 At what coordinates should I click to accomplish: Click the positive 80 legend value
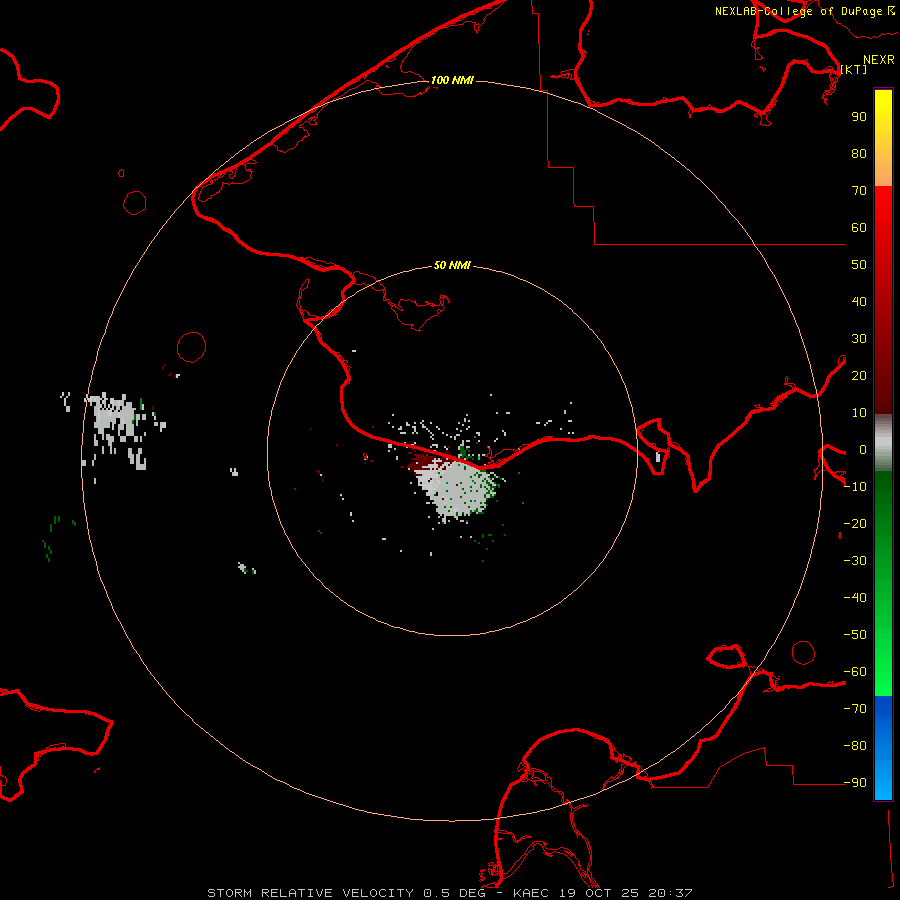pos(859,154)
